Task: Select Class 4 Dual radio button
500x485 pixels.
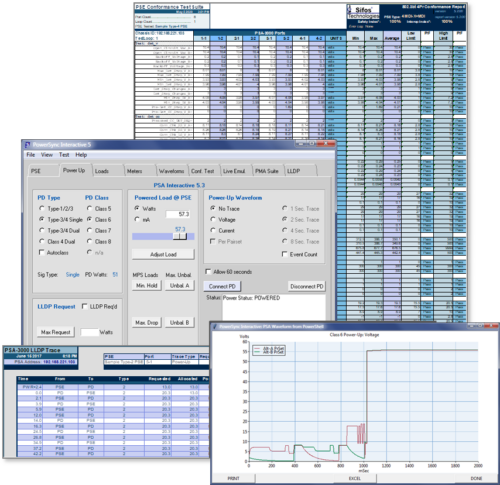Action: [42, 241]
